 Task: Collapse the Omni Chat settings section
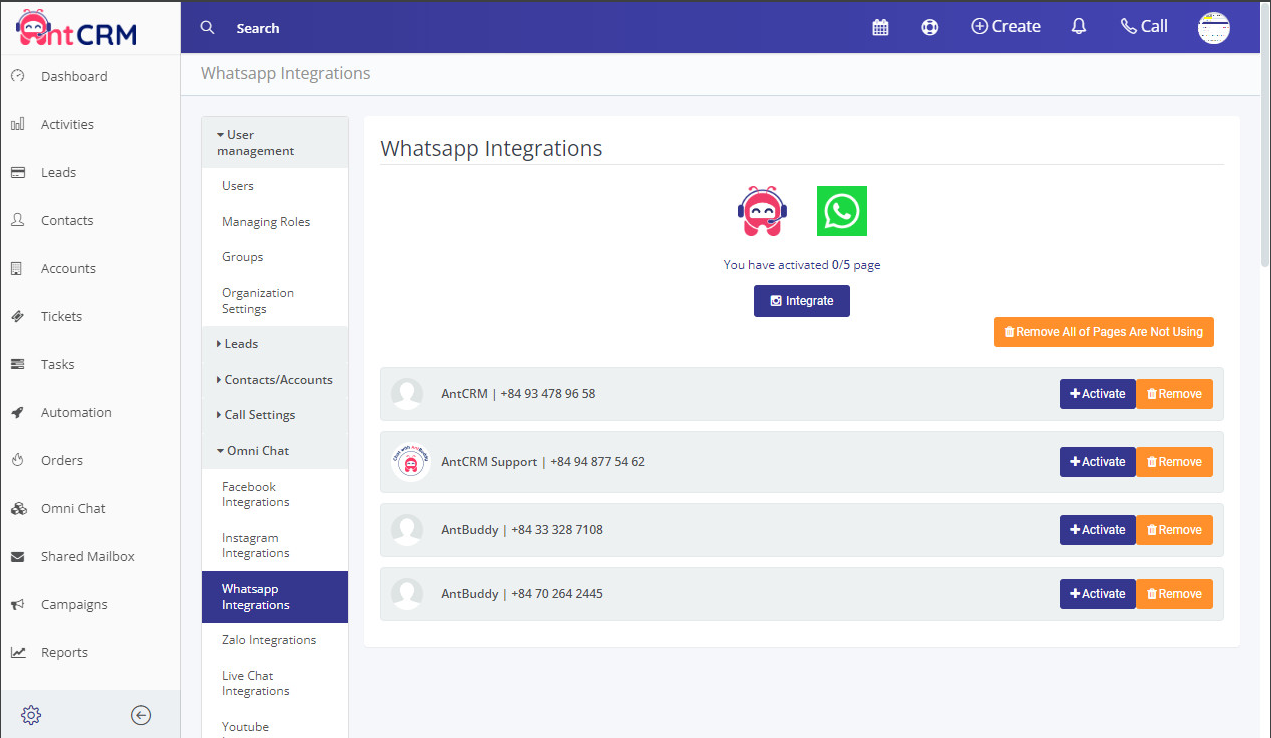tap(275, 450)
